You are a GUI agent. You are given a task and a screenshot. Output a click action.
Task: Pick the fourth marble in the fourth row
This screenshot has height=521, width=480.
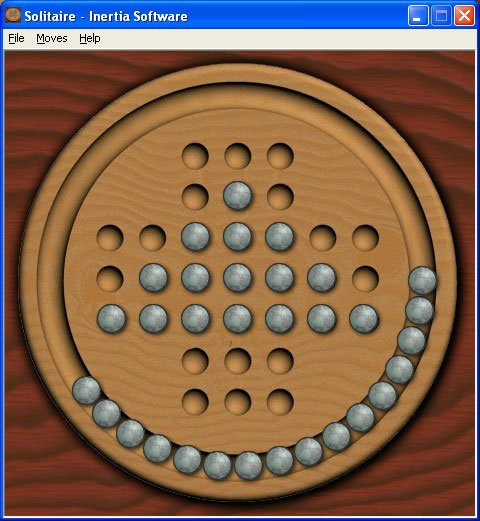pos(280,278)
